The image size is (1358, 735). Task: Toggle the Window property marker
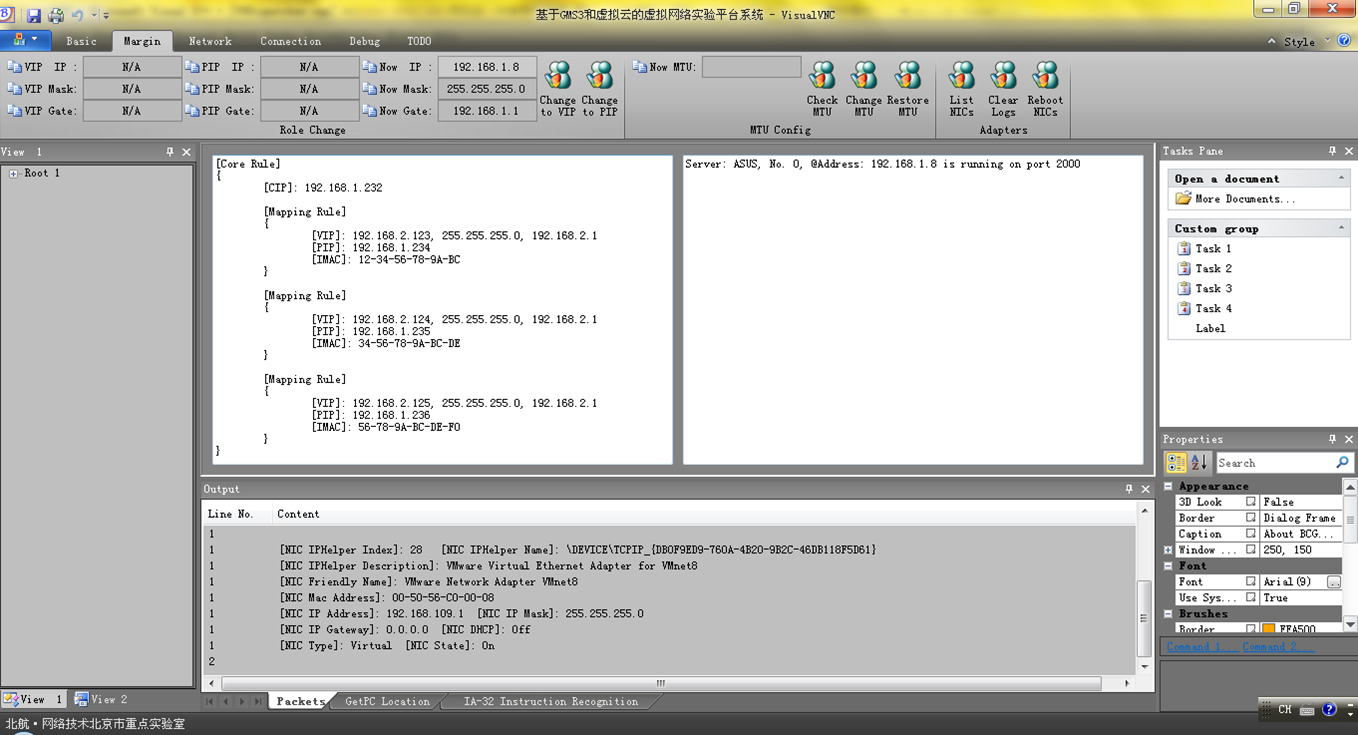(1250, 550)
